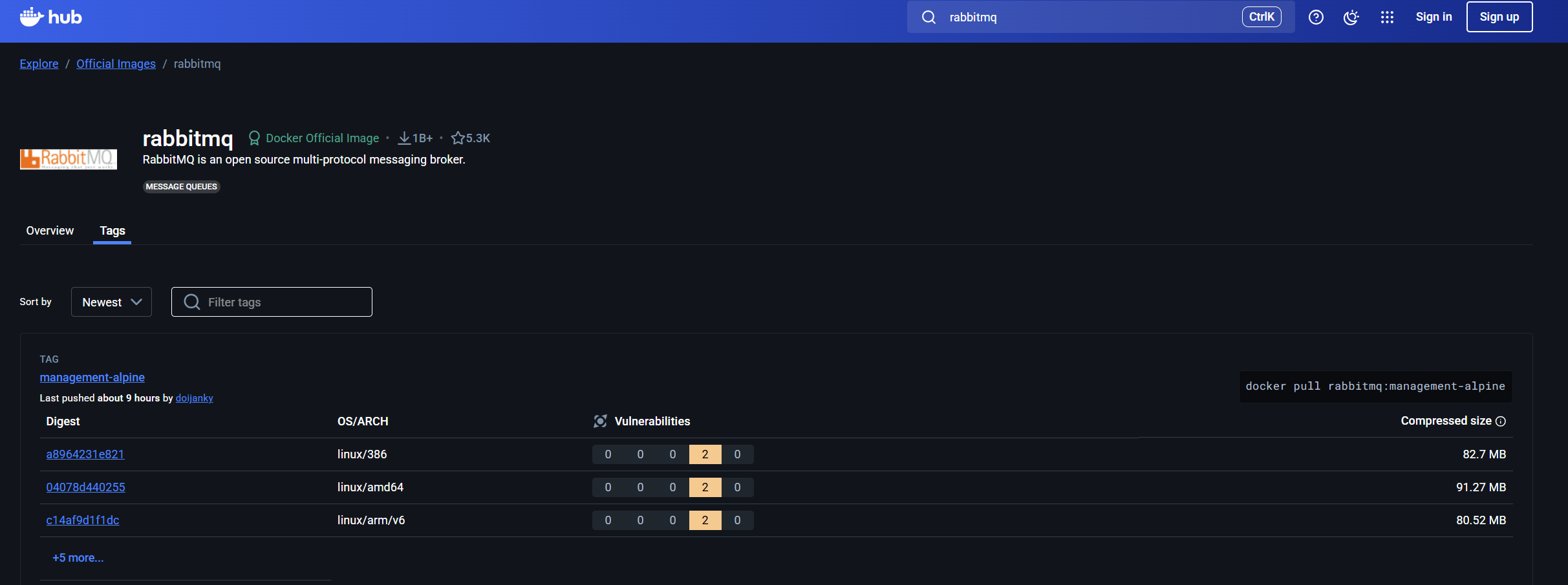Screen dimensions: 1568x585
Task: Click the magnifier icon in Filter tags
Action: [192, 302]
